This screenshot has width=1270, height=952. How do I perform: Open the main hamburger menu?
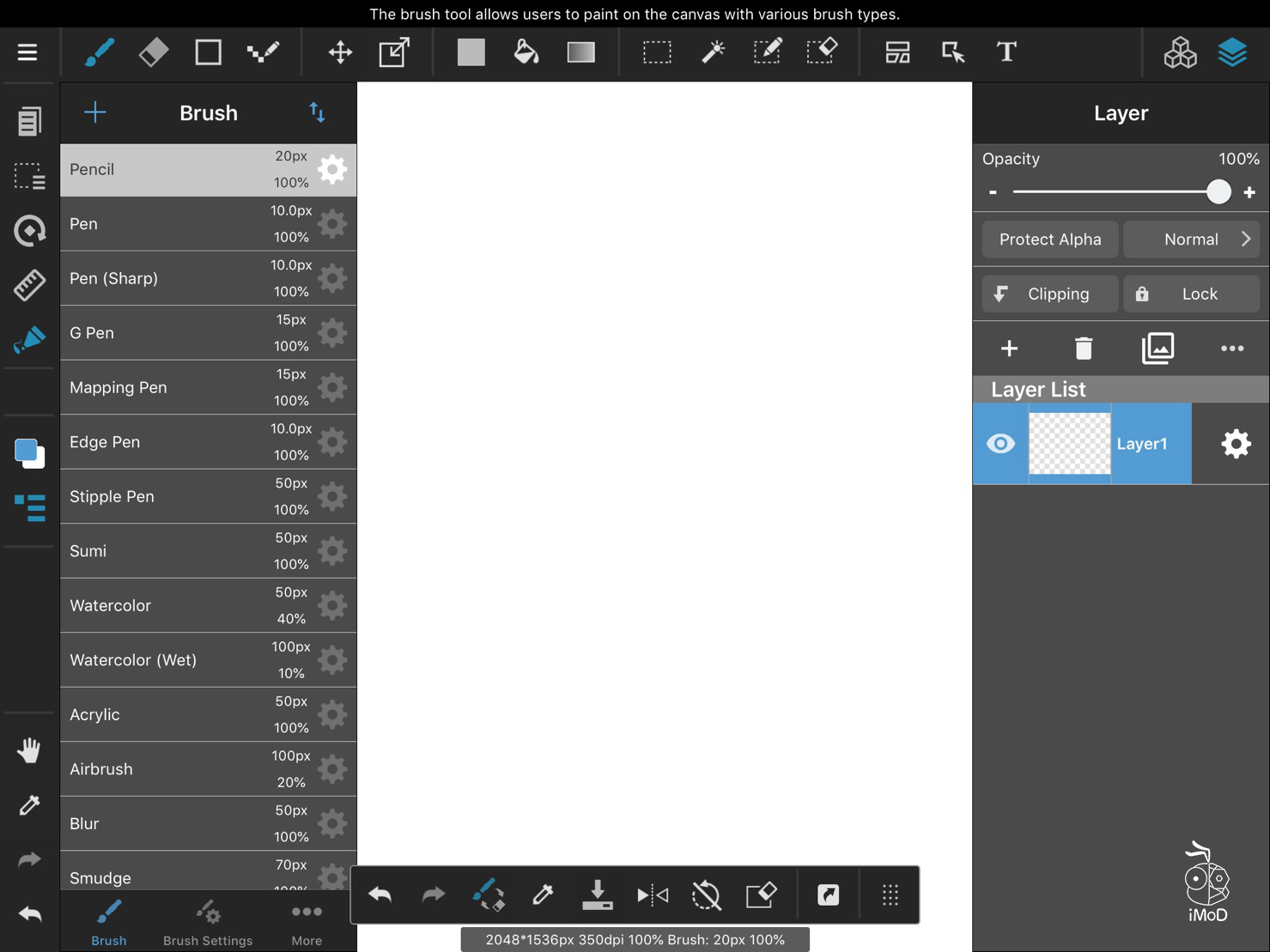click(27, 52)
